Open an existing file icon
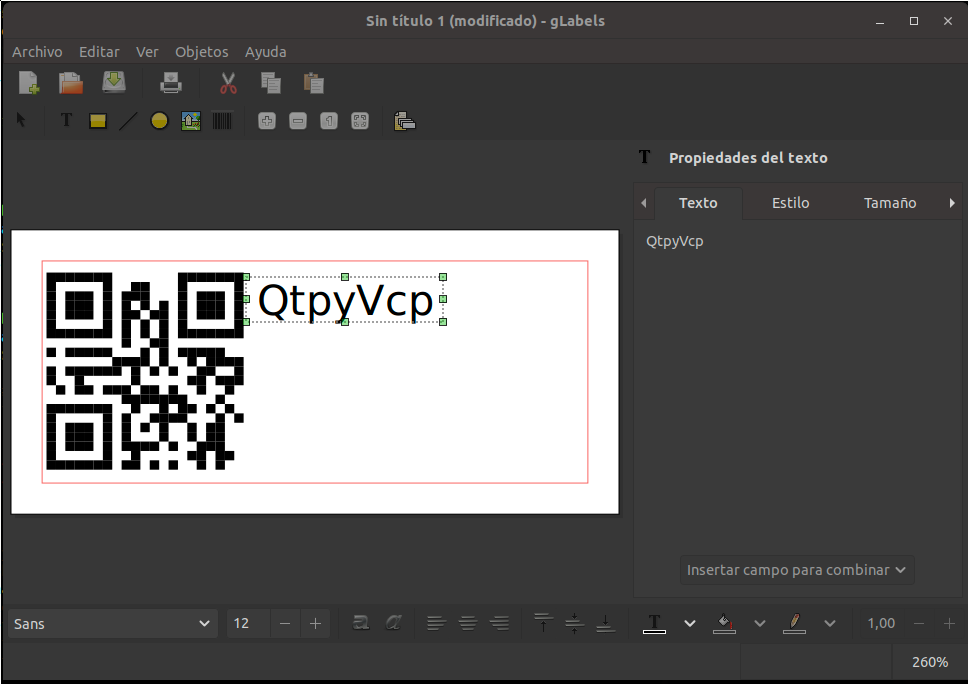968x684 pixels. [x=71, y=83]
